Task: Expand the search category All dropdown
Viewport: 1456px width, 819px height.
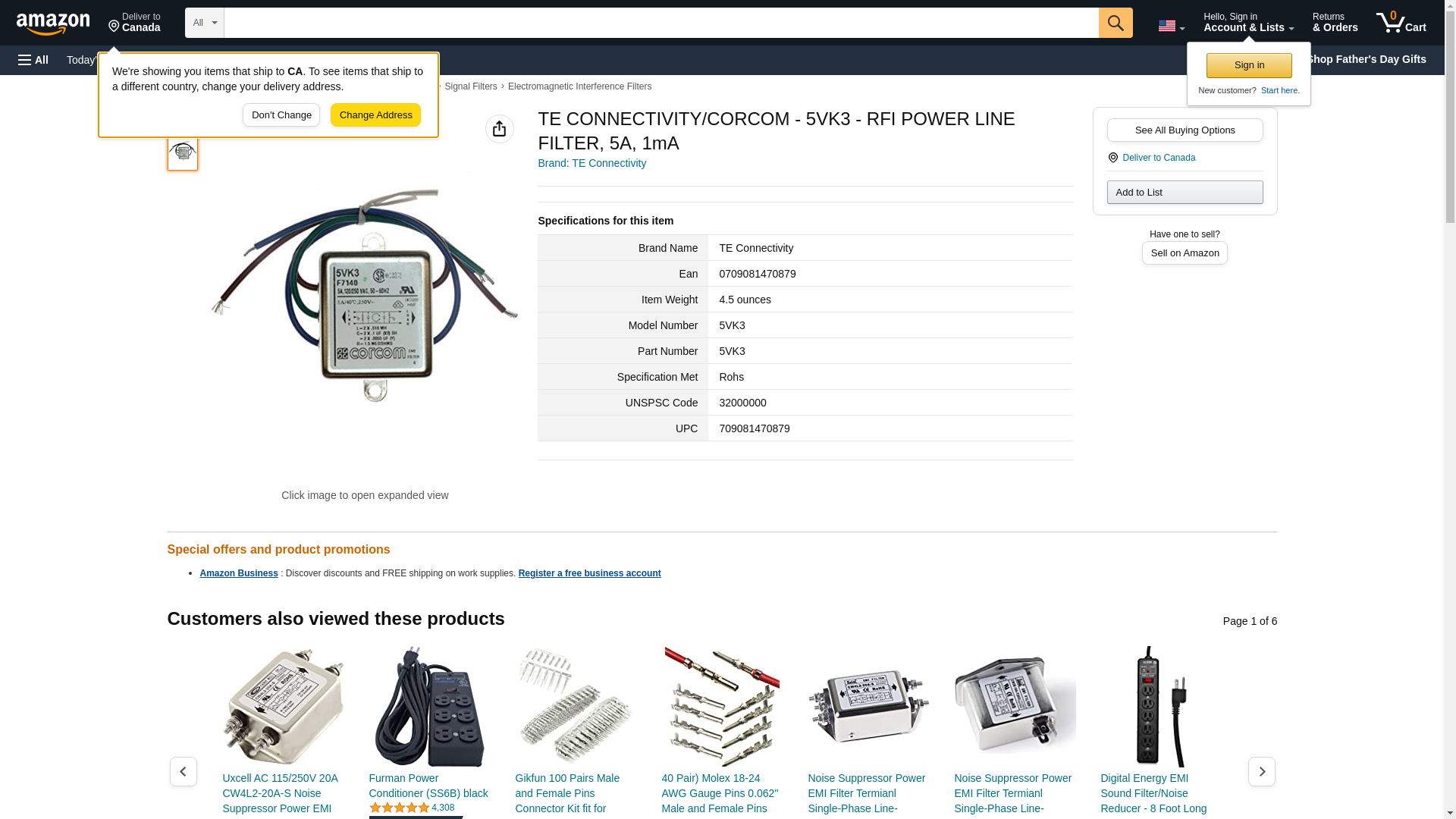Action: click(x=204, y=23)
